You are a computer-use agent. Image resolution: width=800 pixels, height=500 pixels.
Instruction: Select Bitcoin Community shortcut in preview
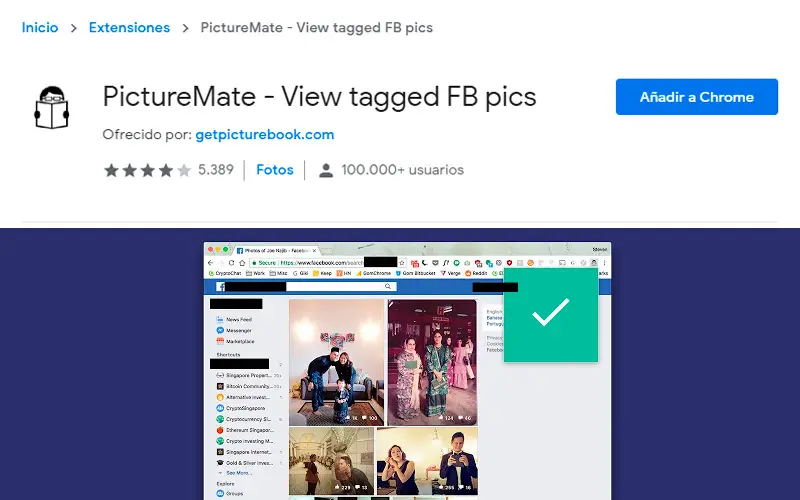click(x=244, y=386)
